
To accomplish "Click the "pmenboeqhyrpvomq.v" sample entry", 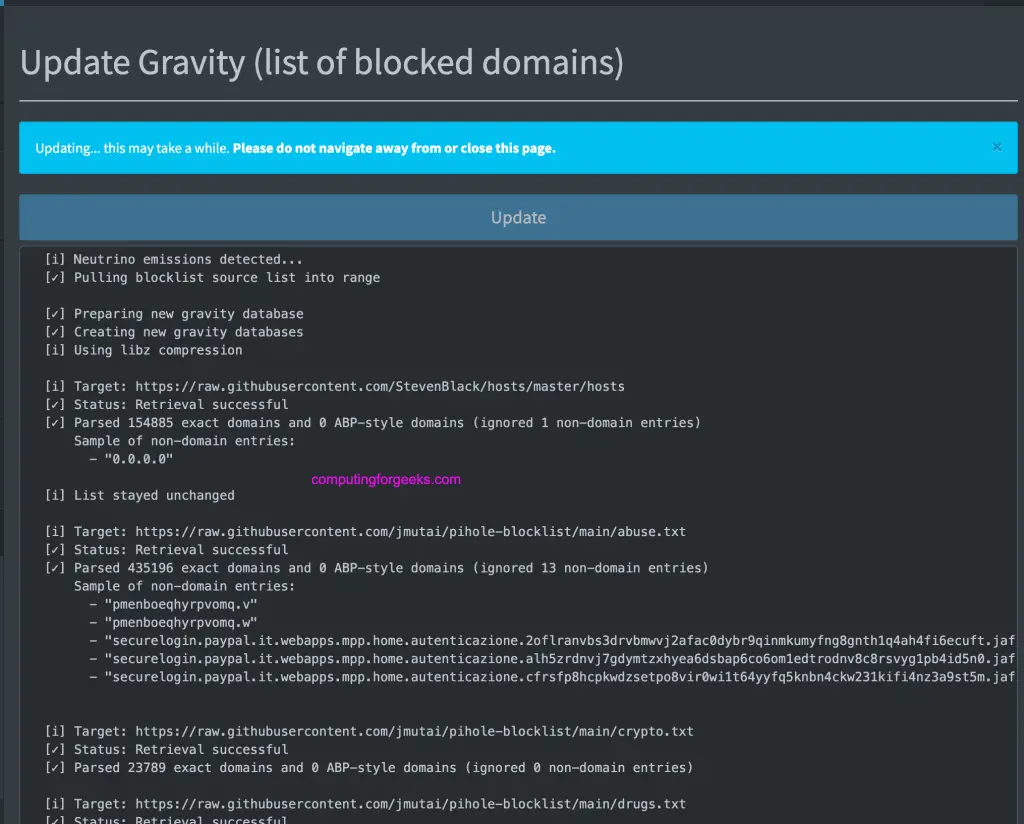I will 181,605.
